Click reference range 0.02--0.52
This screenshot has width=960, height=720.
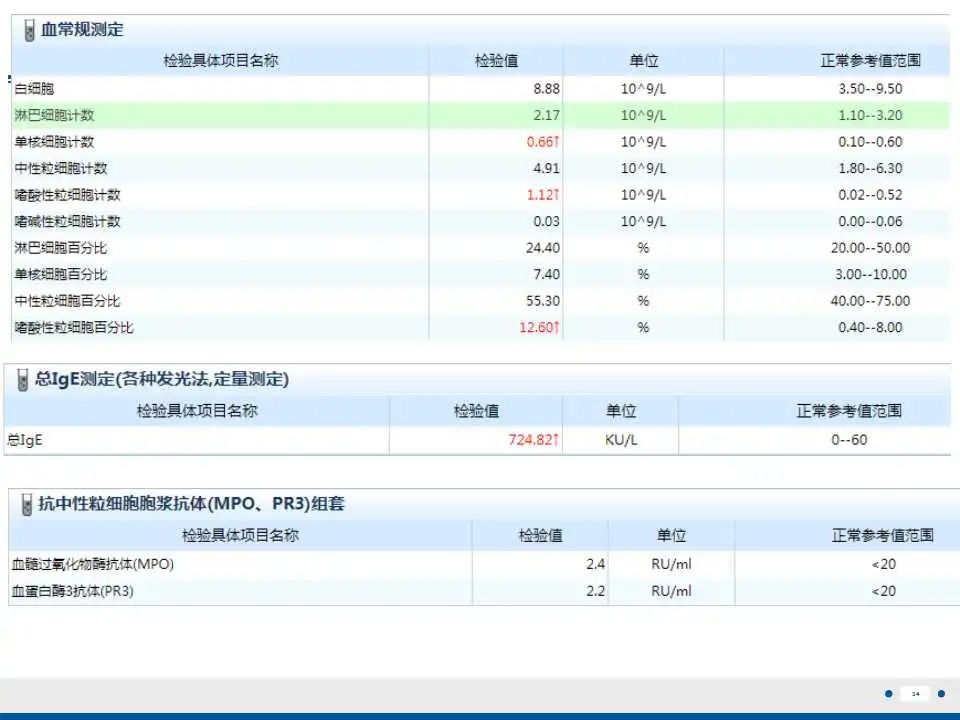[870, 195]
